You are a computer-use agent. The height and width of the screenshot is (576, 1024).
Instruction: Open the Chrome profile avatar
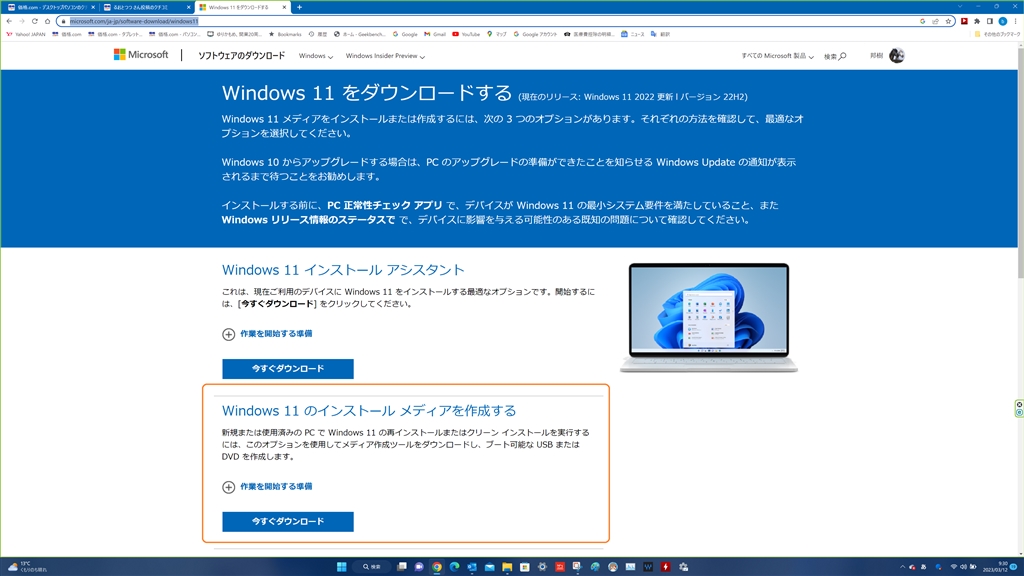(x=1003, y=21)
